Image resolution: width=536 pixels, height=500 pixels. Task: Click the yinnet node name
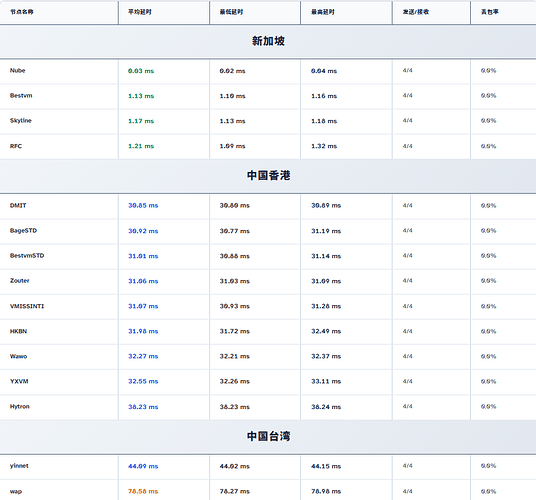tap(19, 466)
